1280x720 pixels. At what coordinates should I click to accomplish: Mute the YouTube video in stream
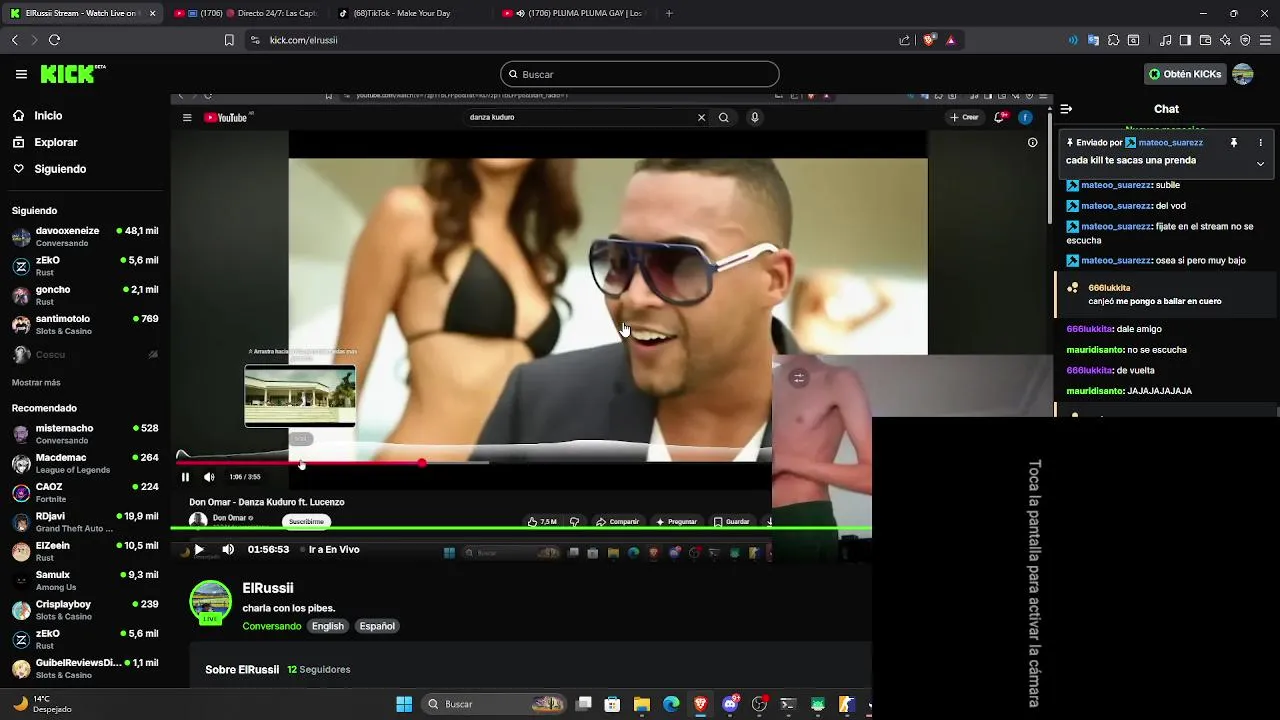pyautogui.click(x=209, y=477)
